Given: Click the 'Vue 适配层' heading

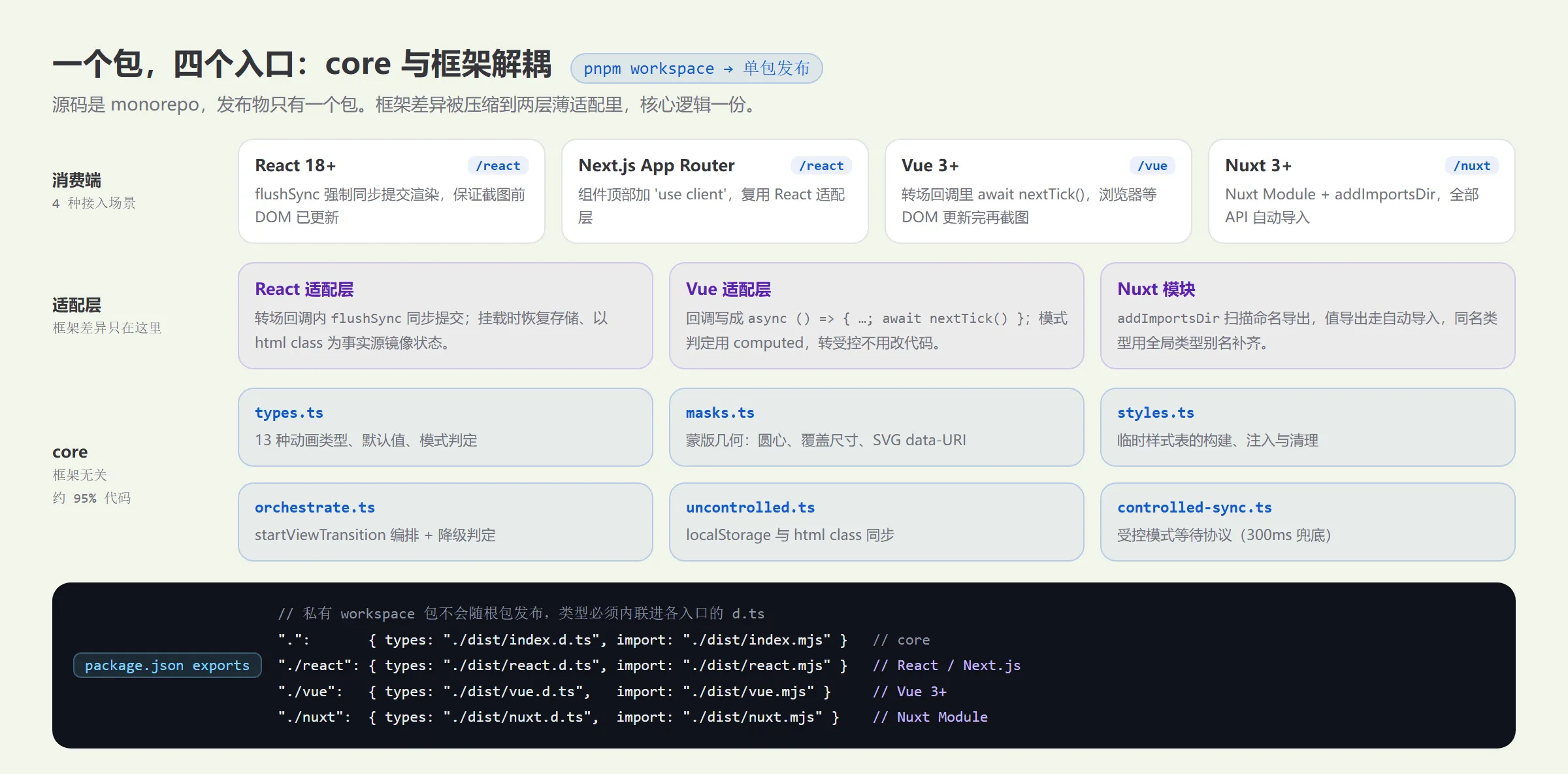Looking at the screenshot, I should coord(728,289).
